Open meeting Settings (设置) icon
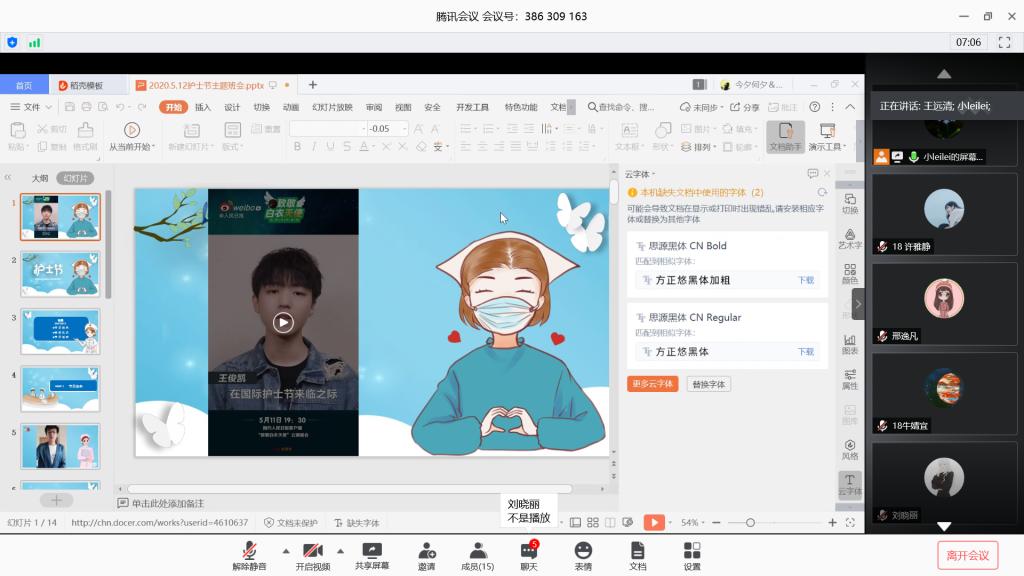 click(692, 551)
